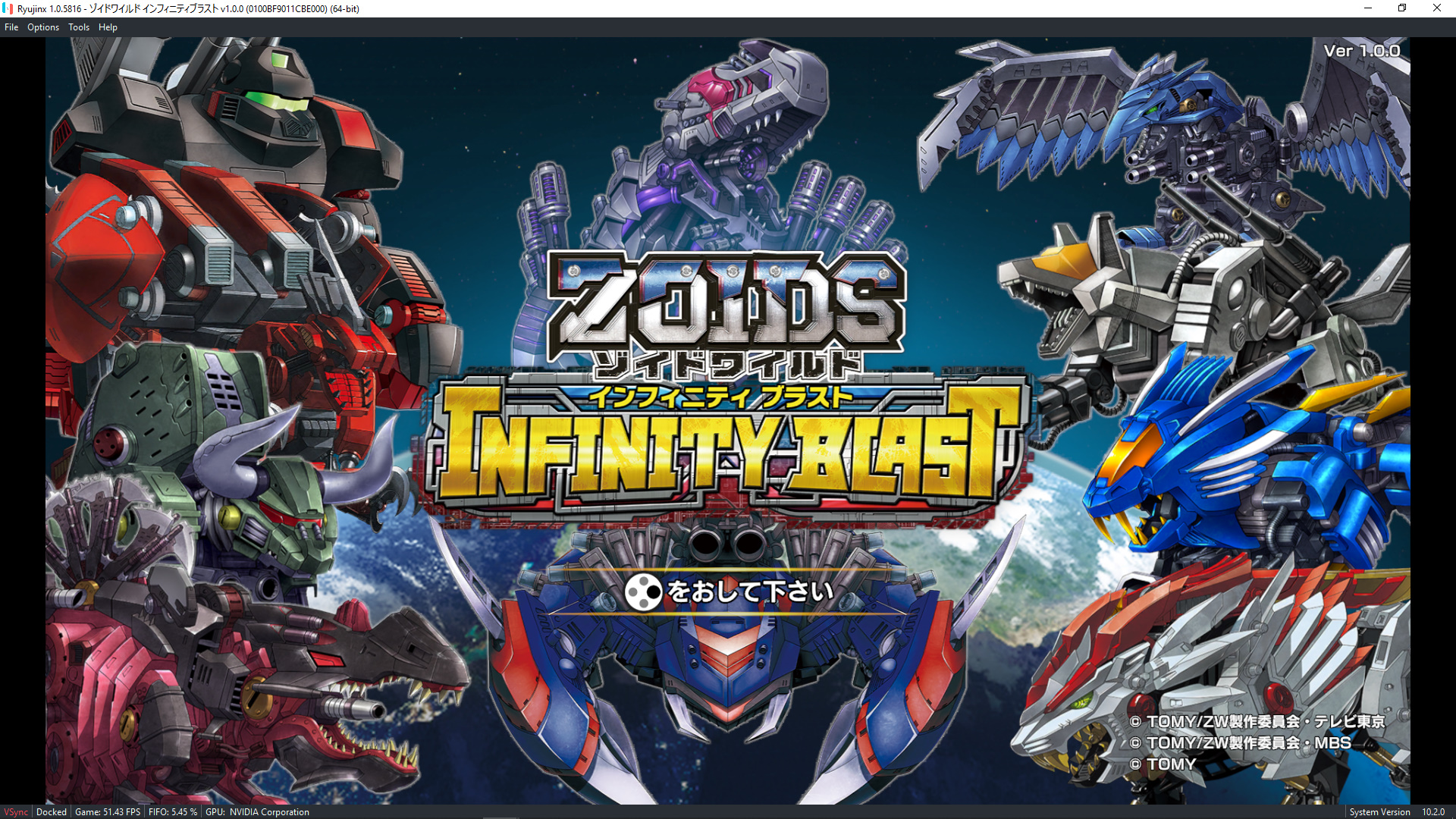
Task: Click the System Version 10.2.0 label
Action: tap(1397, 811)
